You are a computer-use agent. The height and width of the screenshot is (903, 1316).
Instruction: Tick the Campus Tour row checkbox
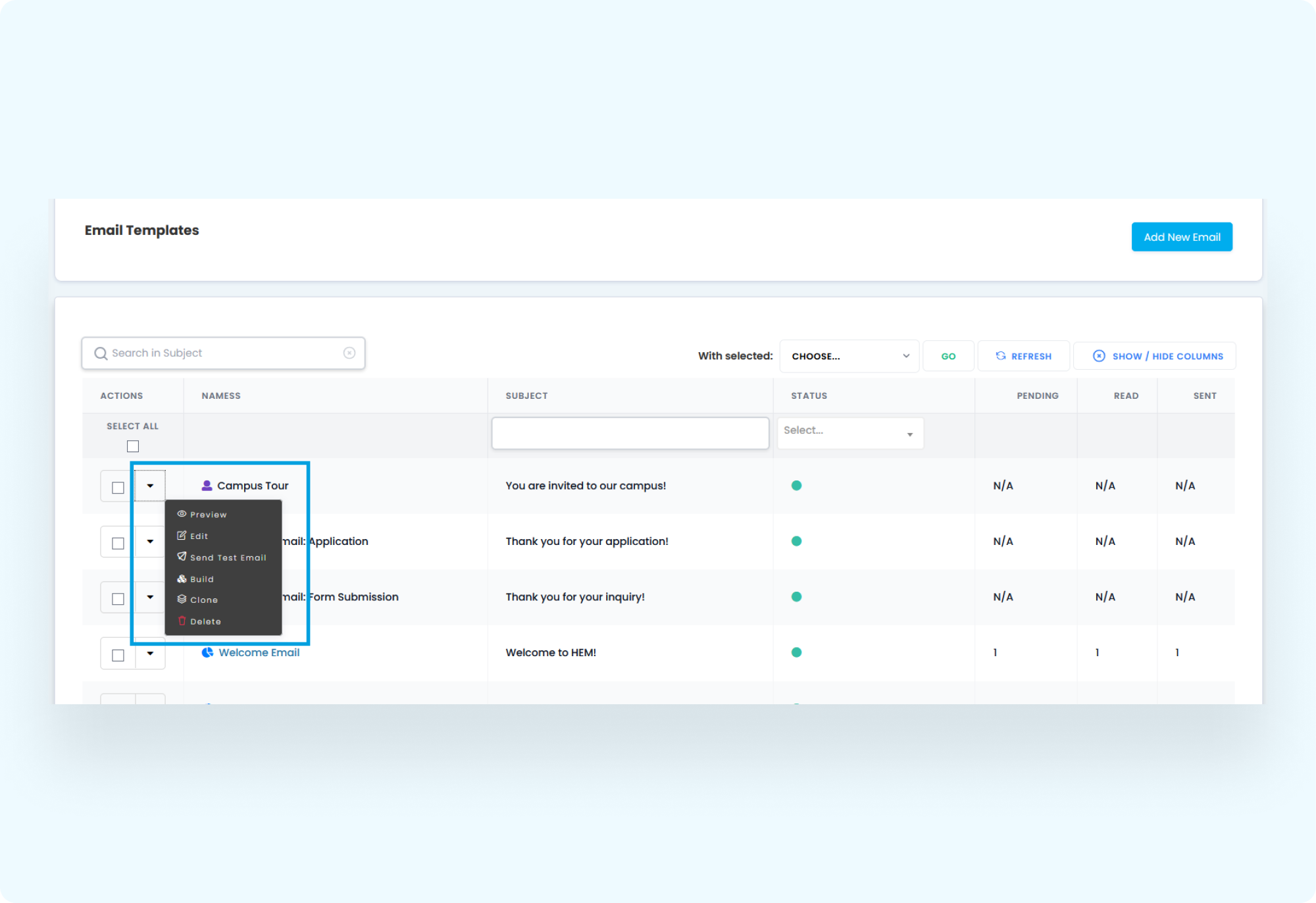tap(118, 488)
